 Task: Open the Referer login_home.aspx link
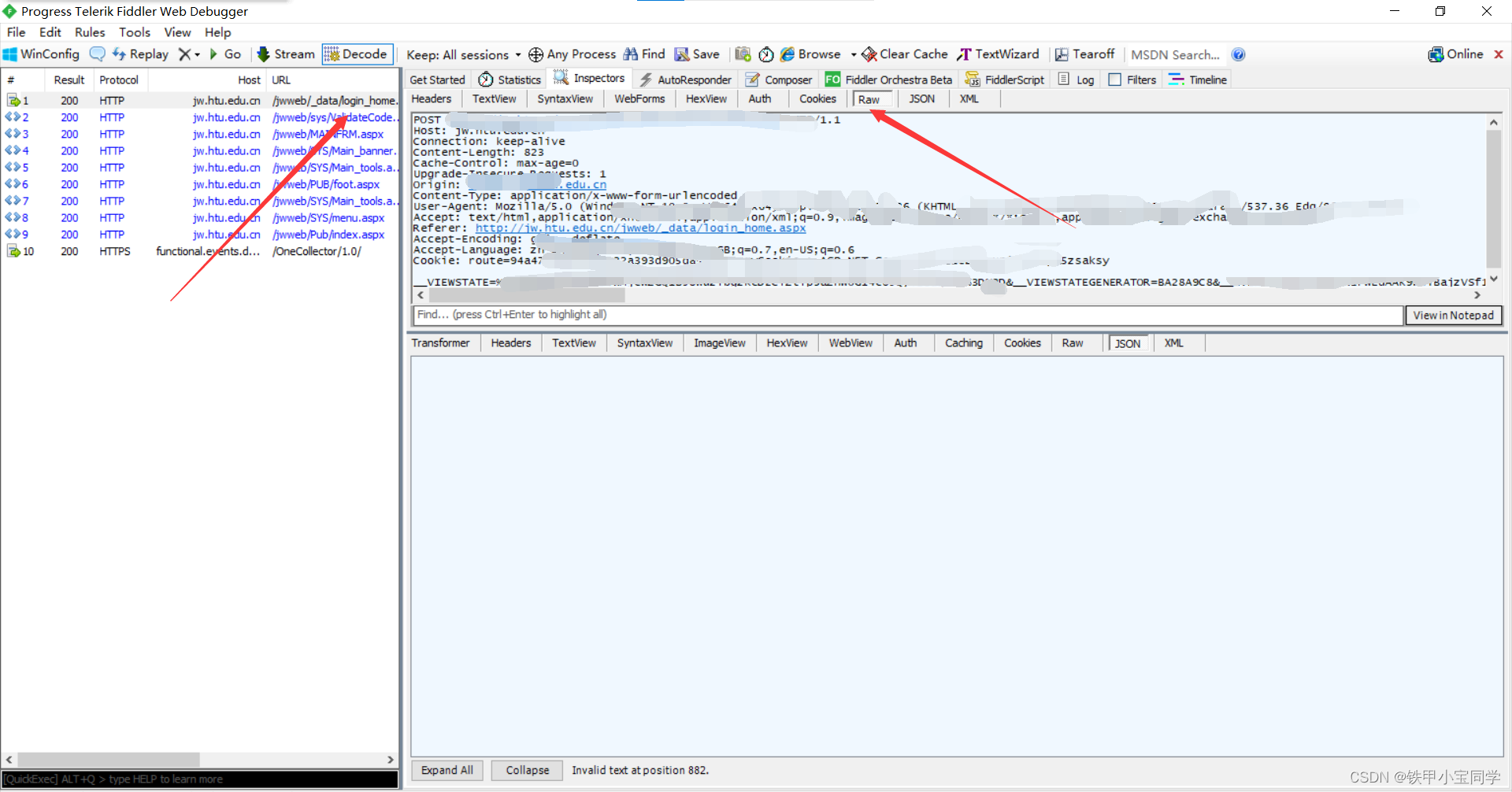point(640,228)
